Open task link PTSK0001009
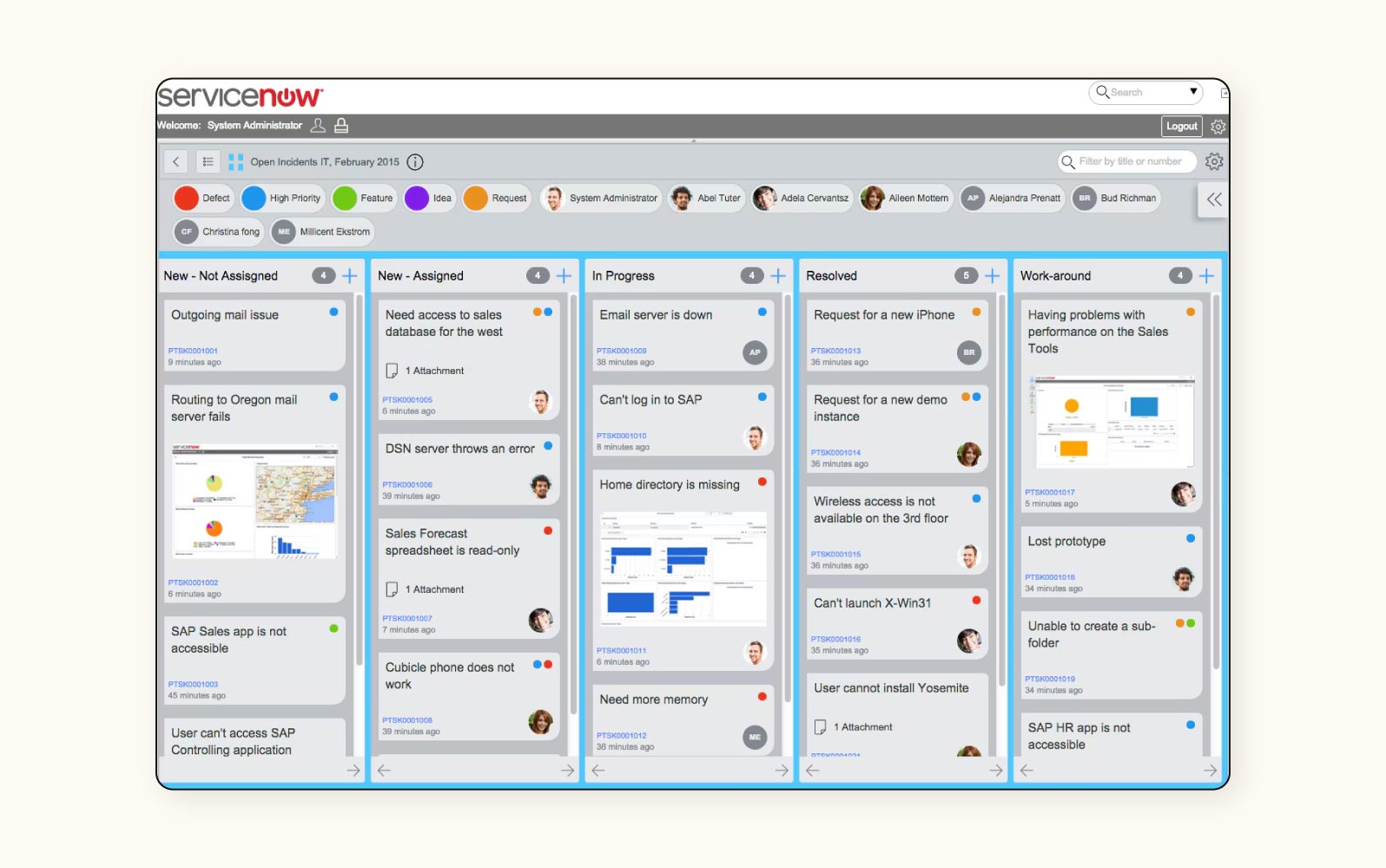1386x868 pixels. tap(621, 351)
